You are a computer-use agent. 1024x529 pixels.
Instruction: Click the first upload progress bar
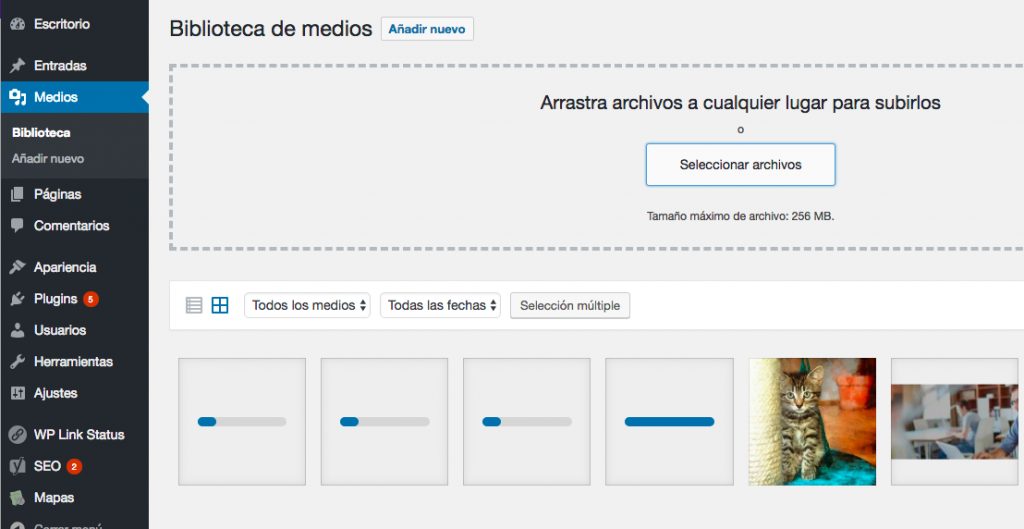click(x=242, y=422)
